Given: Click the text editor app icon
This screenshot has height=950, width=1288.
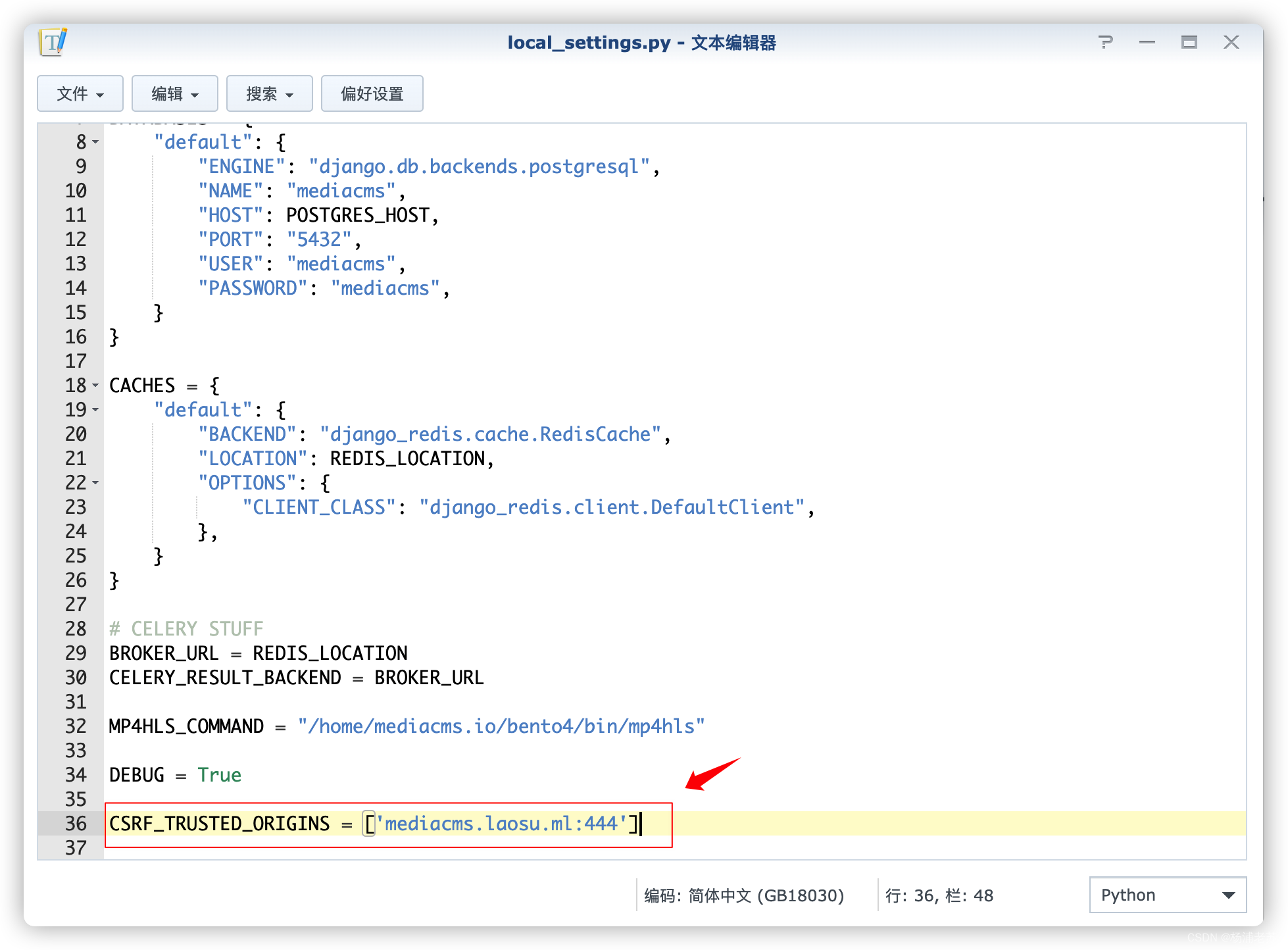Looking at the screenshot, I should click(53, 42).
